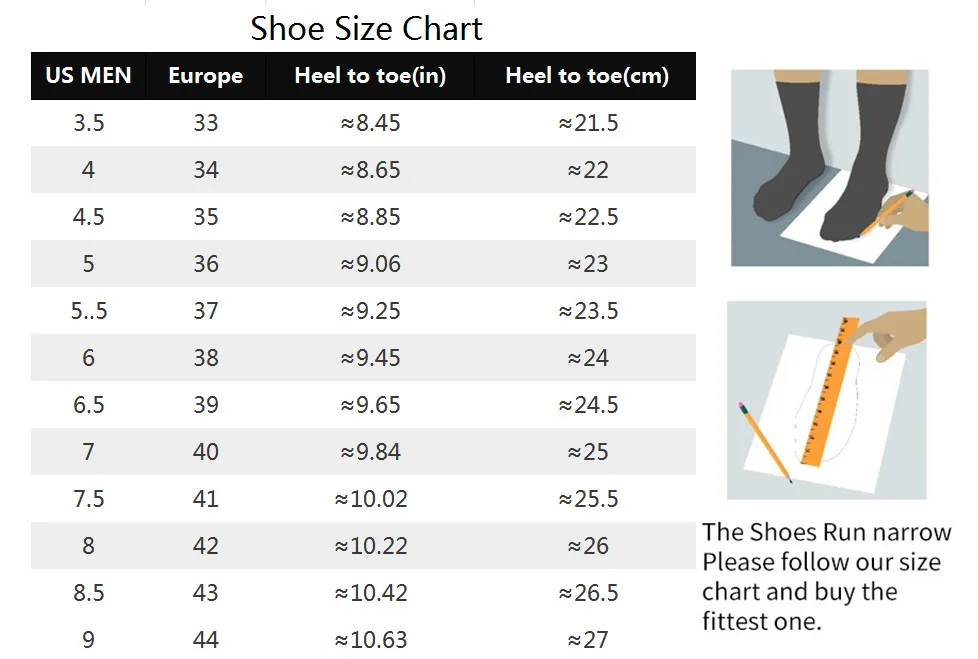Click the Europe size 42 cell
978x659 pixels.
point(206,546)
